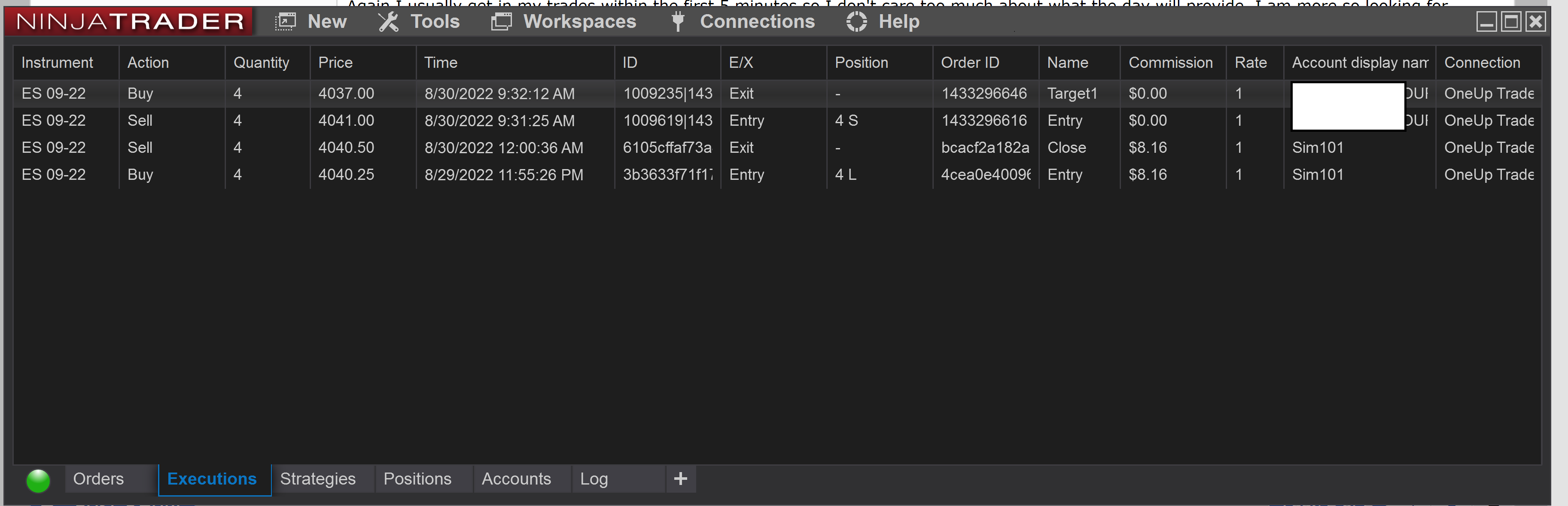
Task: Click the Workspaces stacked windows icon
Action: [x=501, y=22]
